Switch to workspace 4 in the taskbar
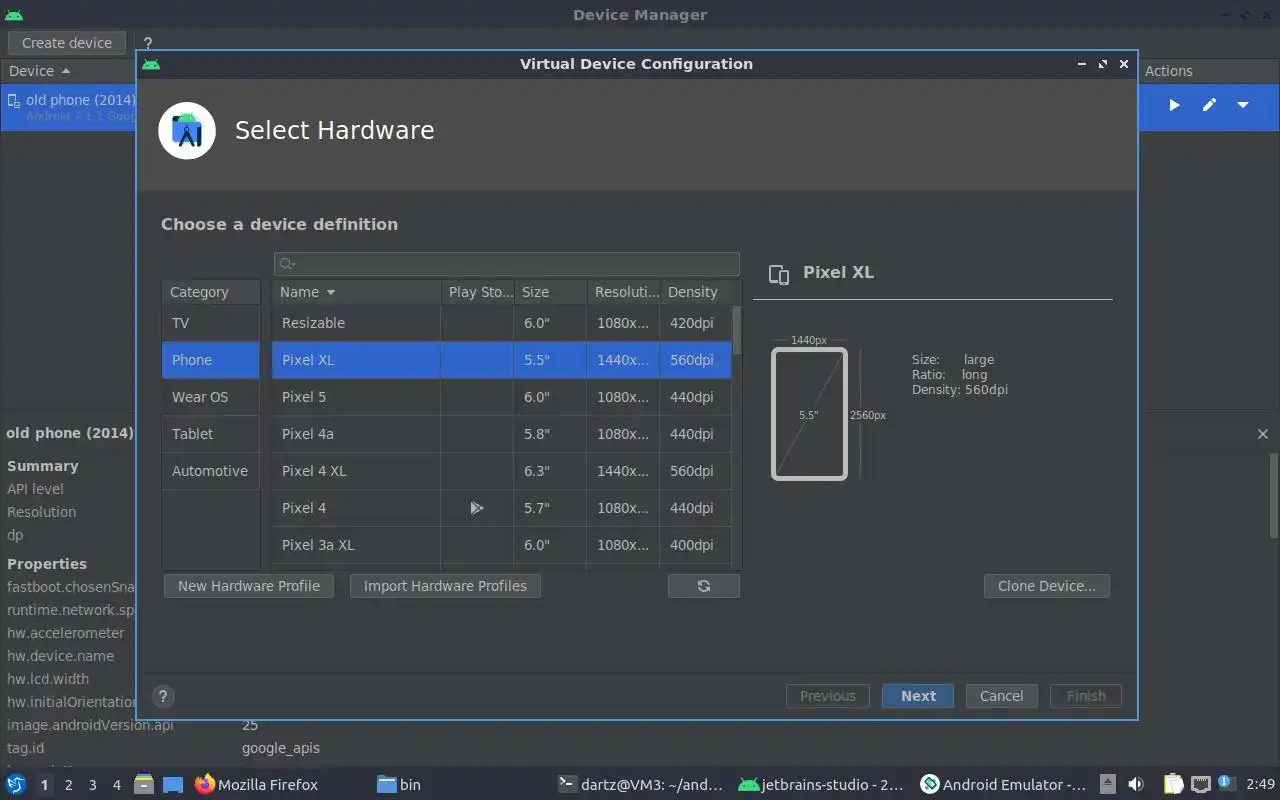Screen dimensions: 1280x800 (x=116, y=785)
